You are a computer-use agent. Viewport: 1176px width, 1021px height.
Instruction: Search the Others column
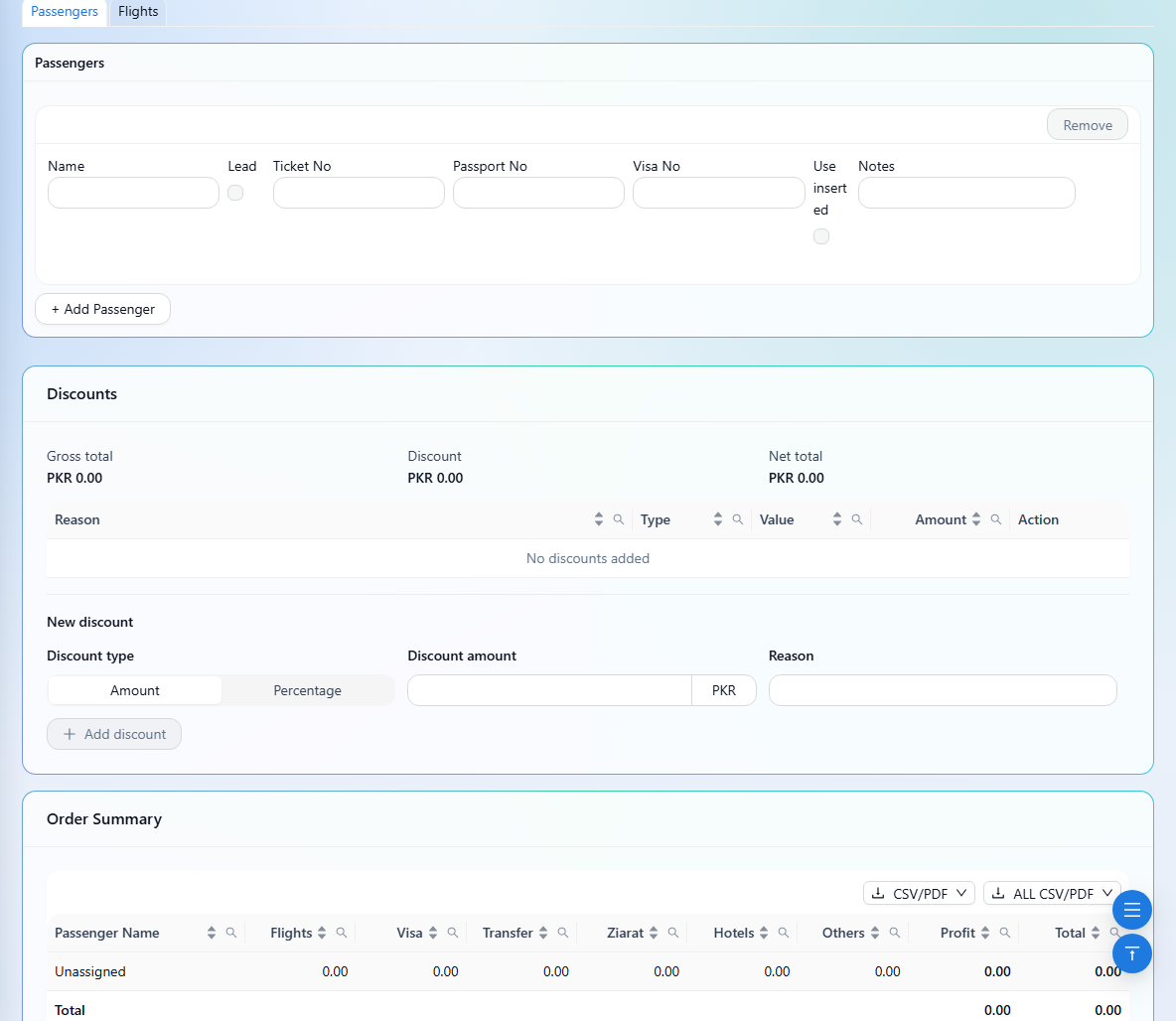(894, 933)
